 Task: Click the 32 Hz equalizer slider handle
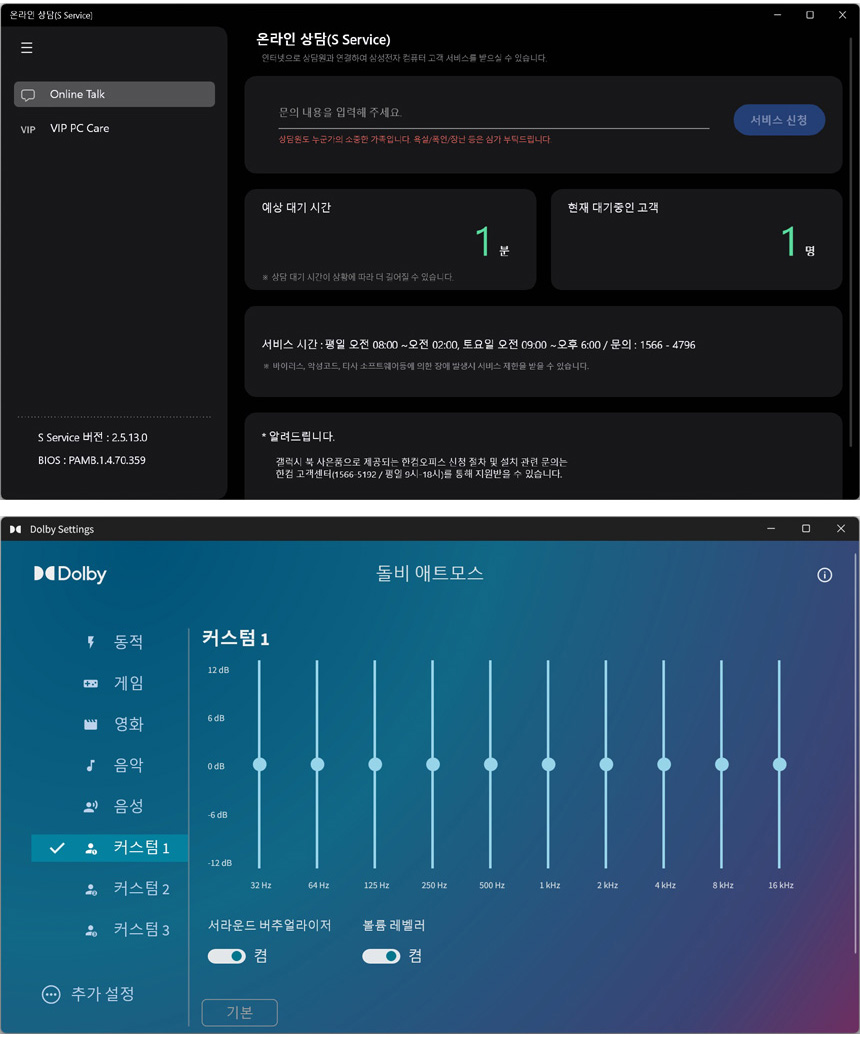260,764
